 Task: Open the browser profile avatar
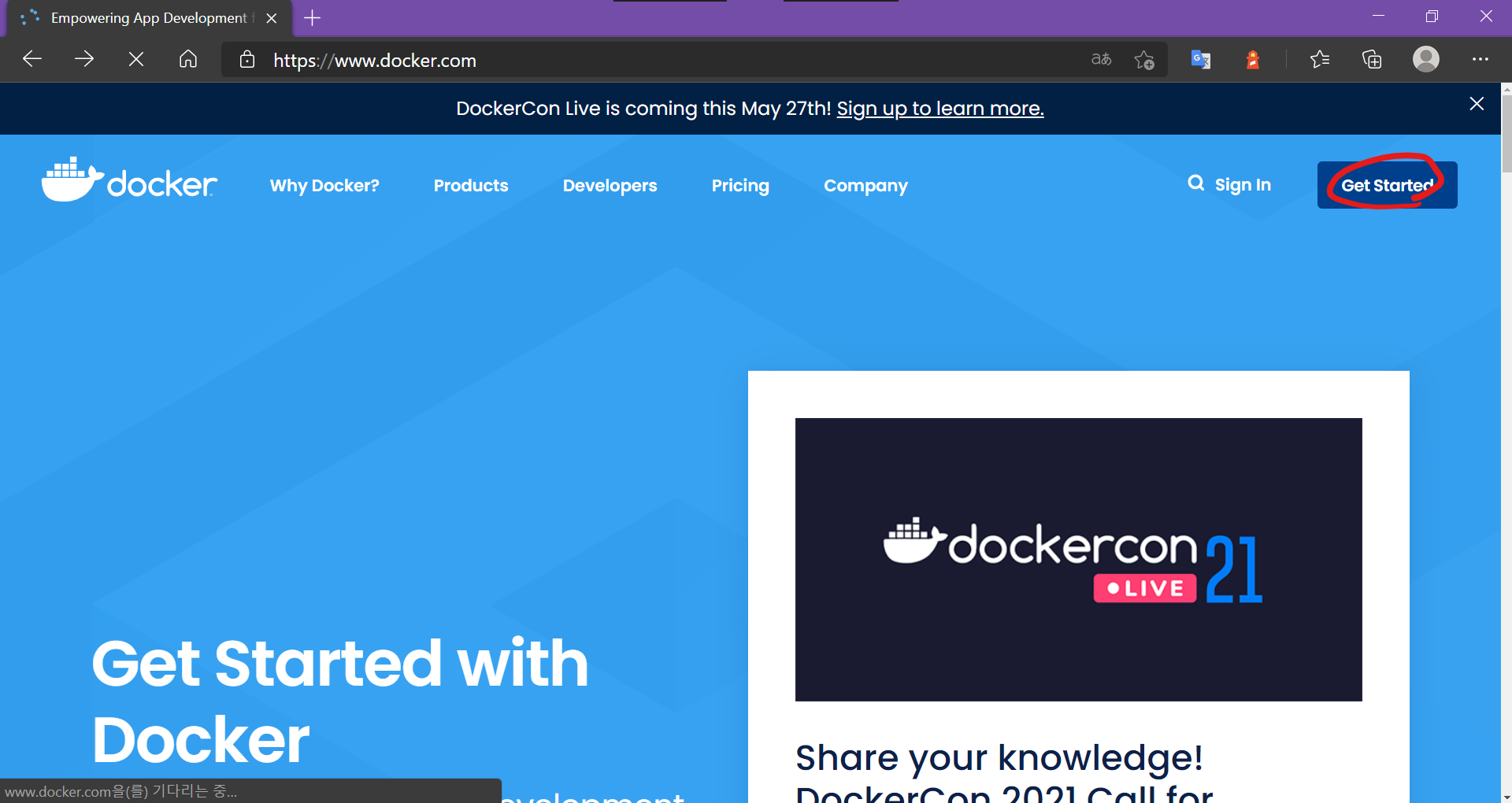(1426, 59)
